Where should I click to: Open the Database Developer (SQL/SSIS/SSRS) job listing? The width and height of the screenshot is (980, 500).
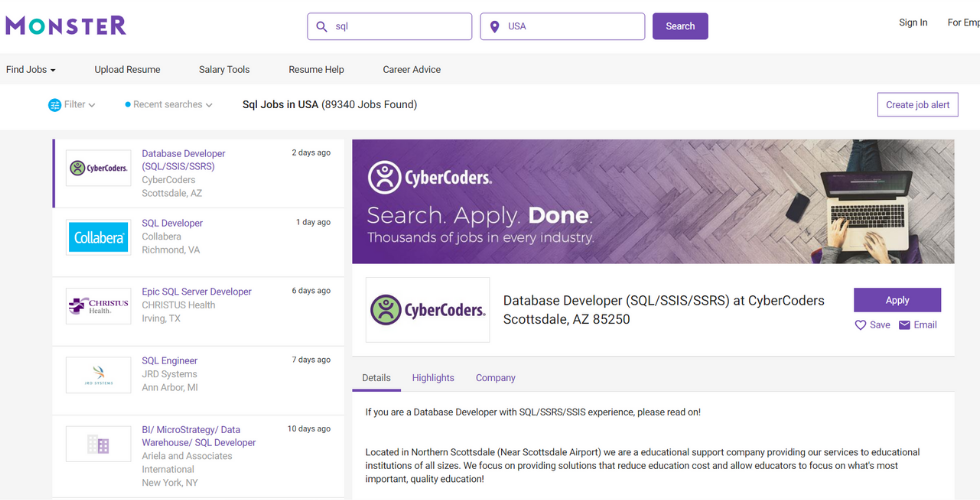(183, 159)
